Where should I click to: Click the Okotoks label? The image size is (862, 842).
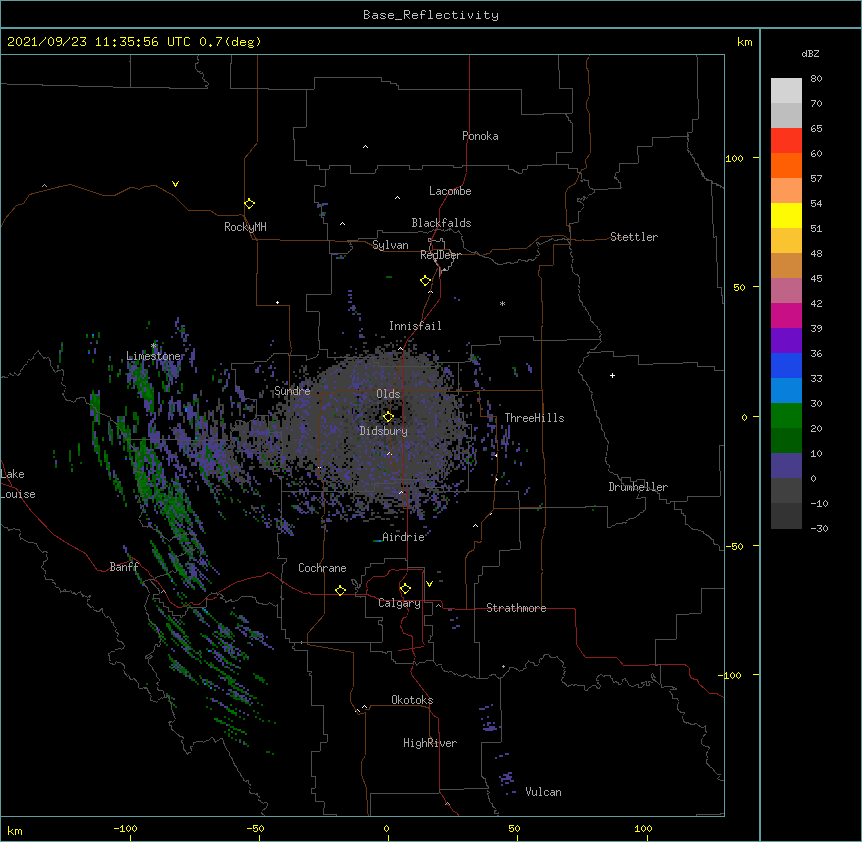[x=412, y=700]
